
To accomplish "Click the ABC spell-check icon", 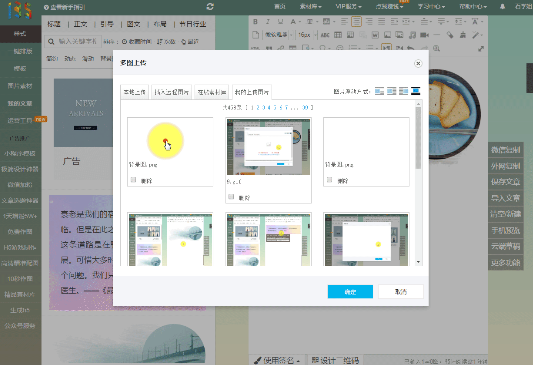I will (x=325, y=35).
